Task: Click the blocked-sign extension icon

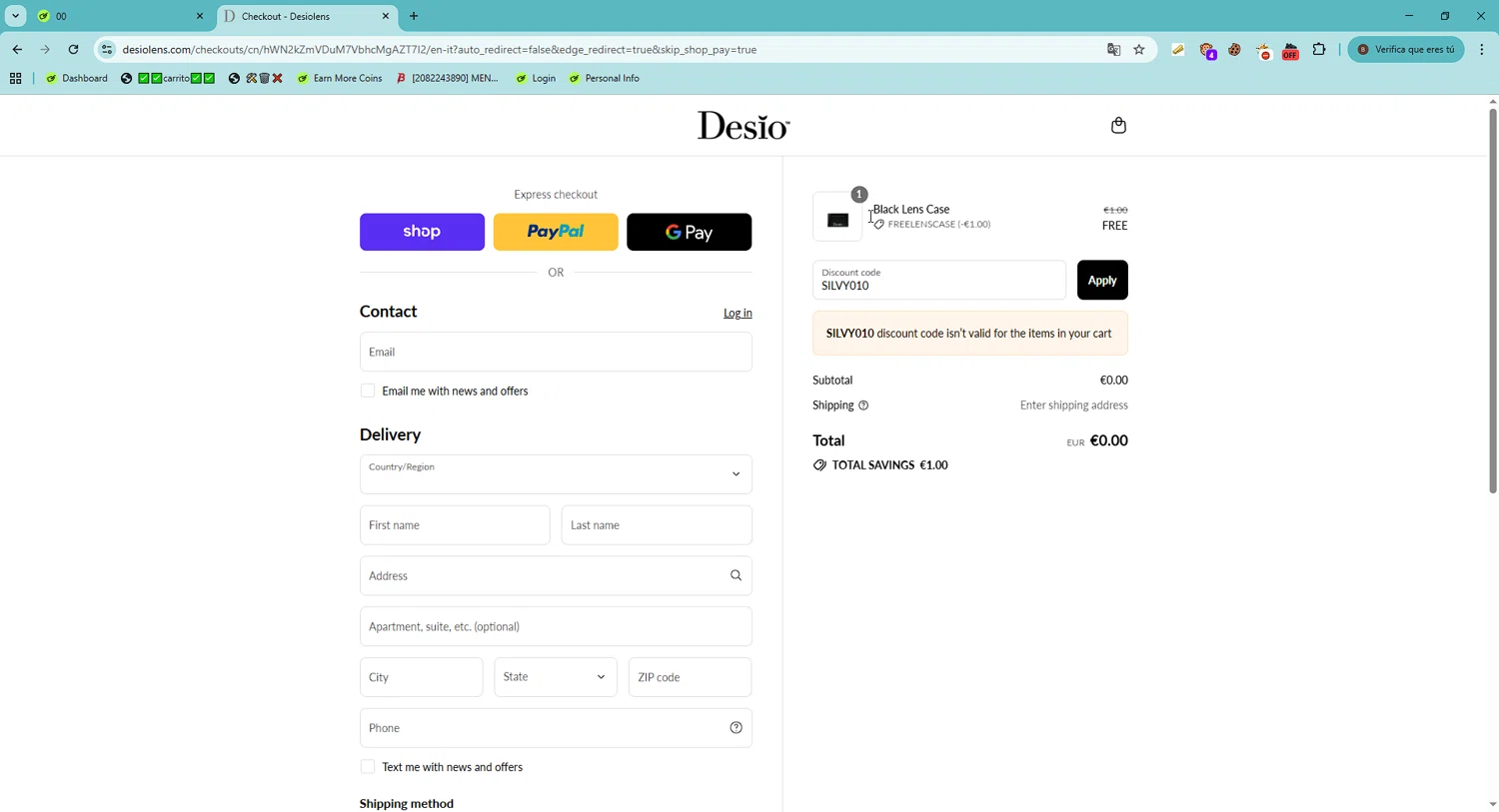Action: coord(1263,51)
